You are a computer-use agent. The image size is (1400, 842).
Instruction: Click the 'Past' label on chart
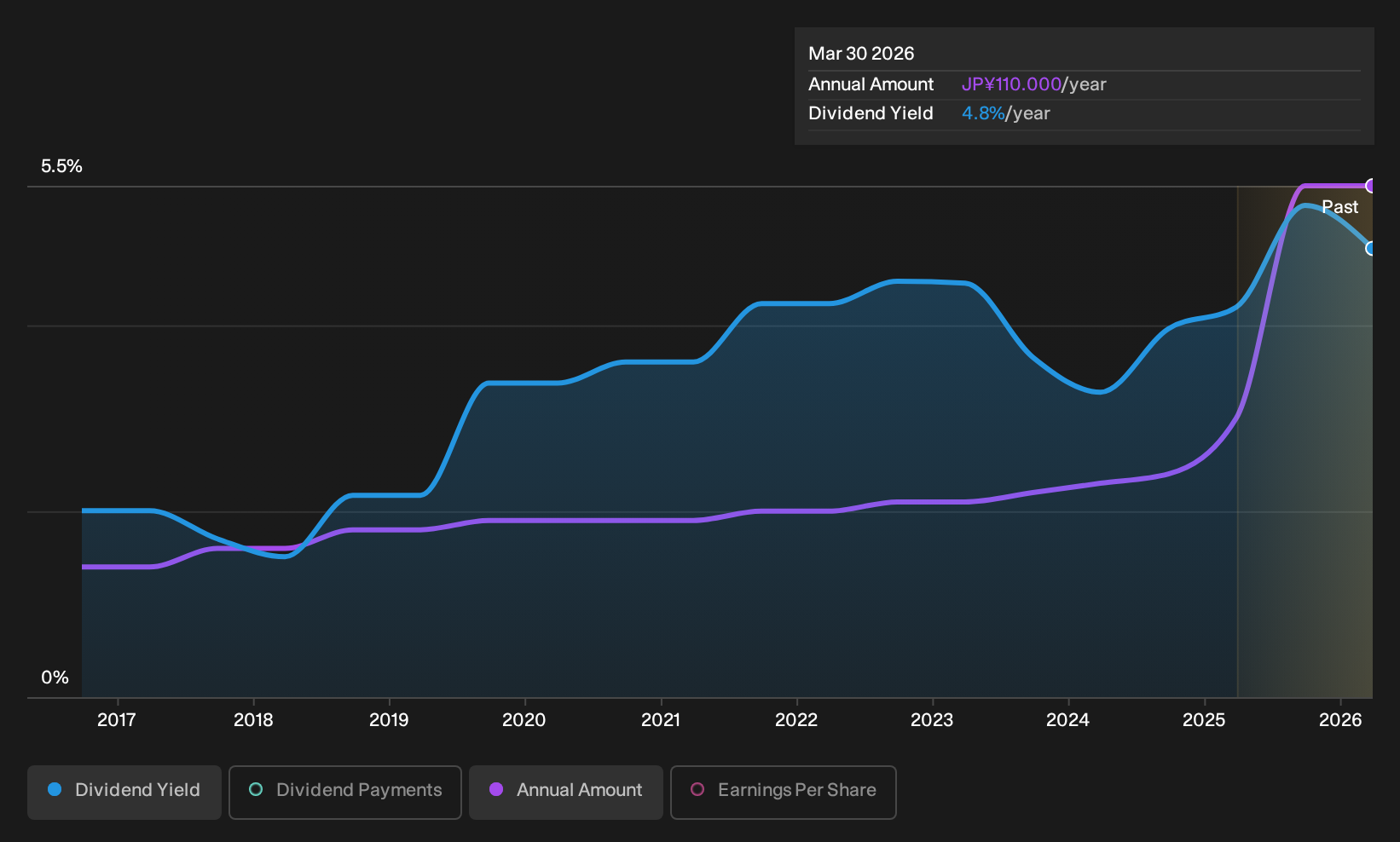[x=1339, y=207]
